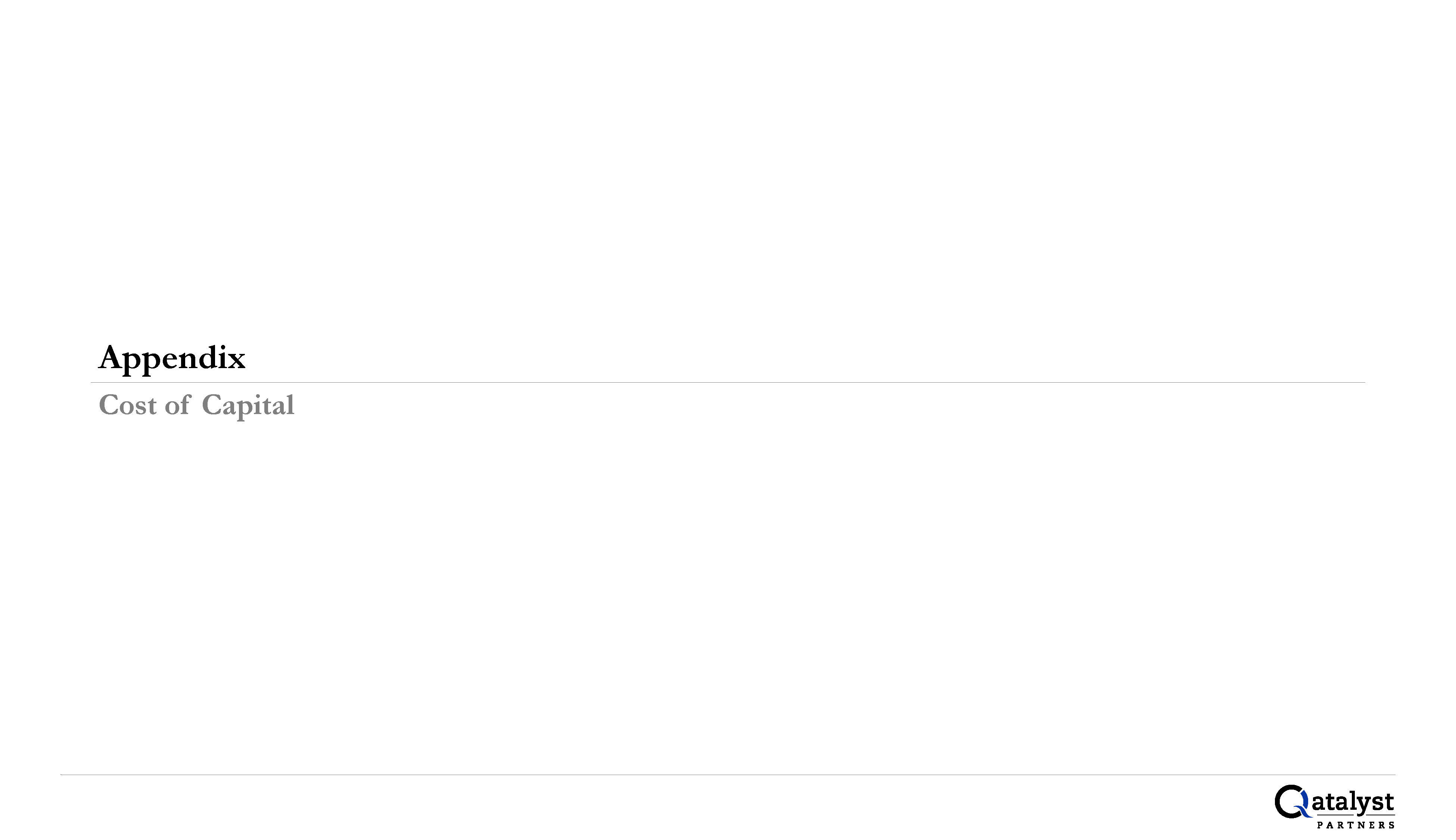
Task: Click the divider line below Appendix
Action: click(727, 382)
